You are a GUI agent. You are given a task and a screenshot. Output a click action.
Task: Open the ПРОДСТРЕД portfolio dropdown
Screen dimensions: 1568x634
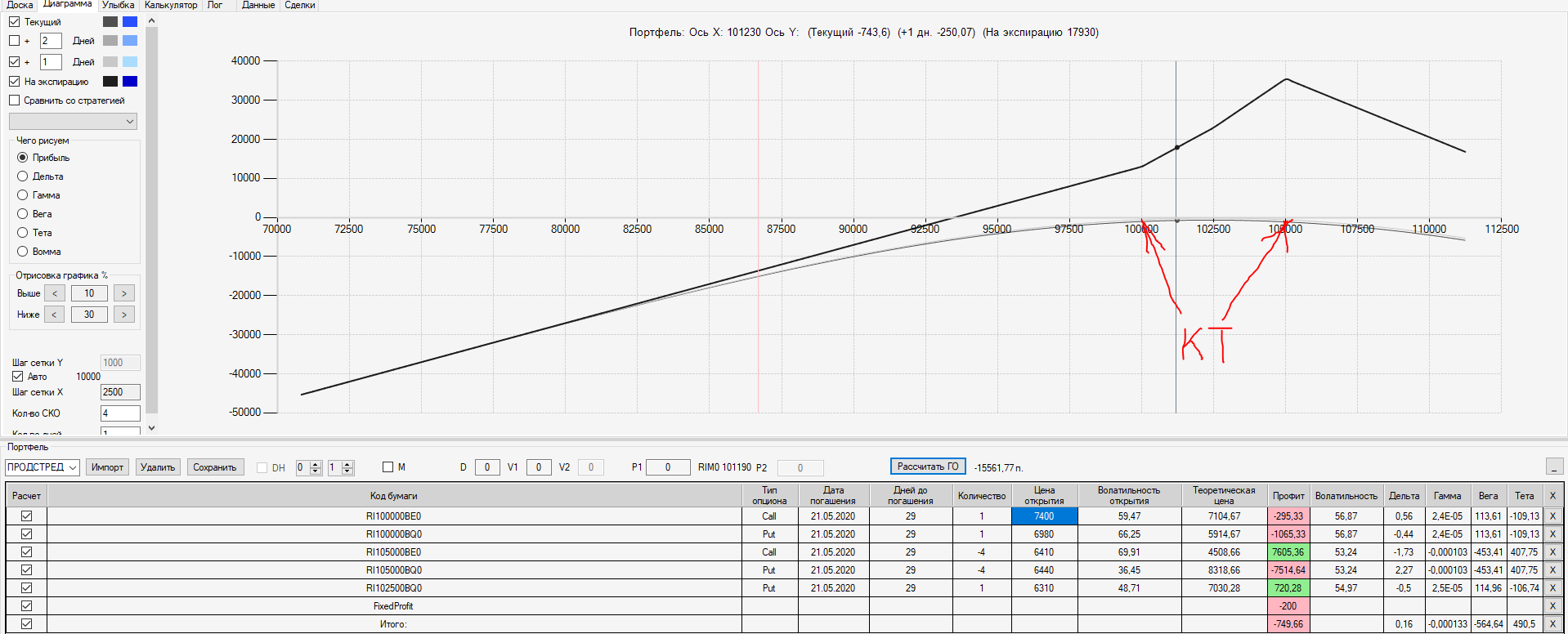tap(42, 467)
